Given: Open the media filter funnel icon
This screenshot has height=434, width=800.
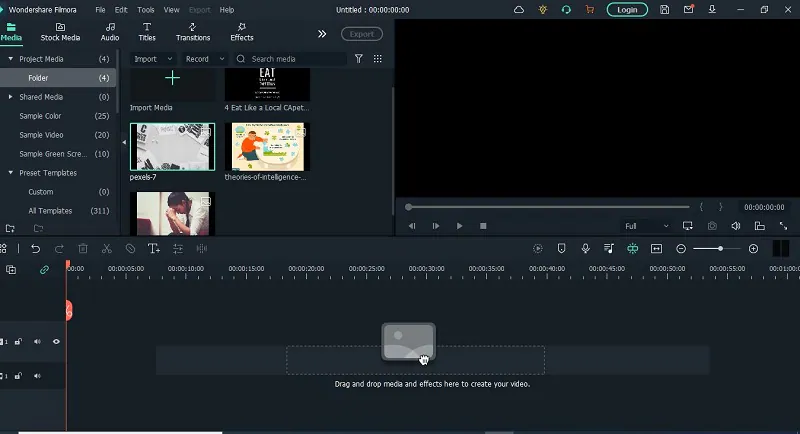Looking at the screenshot, I should [359, 59].
